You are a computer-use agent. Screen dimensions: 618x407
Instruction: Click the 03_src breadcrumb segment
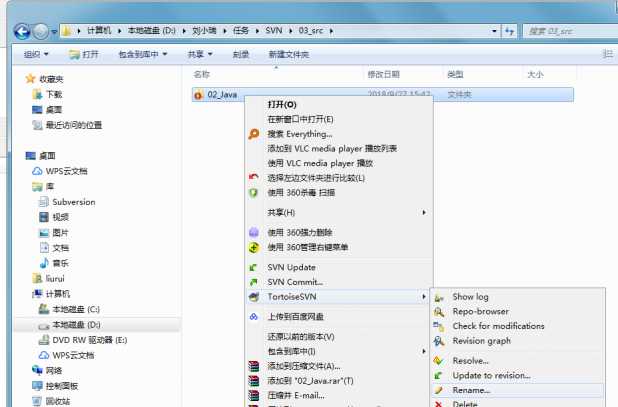pyautogui.click(x=311, y=30)
